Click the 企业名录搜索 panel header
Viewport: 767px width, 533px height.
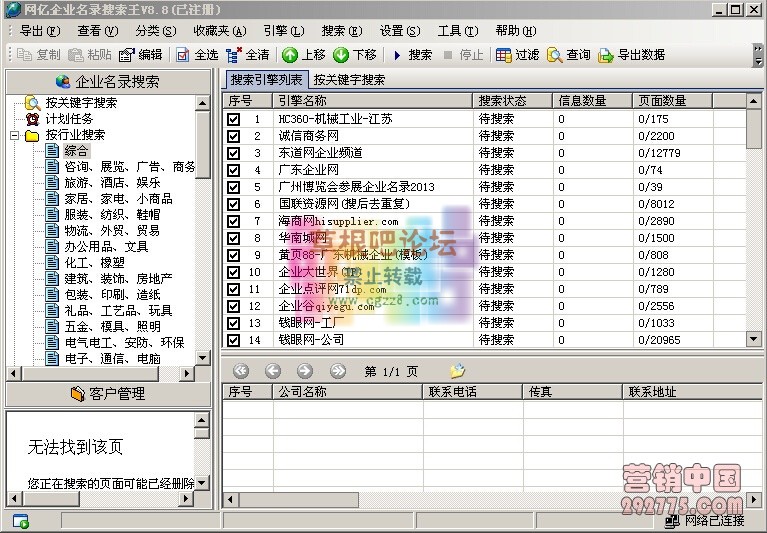[108, 82]
